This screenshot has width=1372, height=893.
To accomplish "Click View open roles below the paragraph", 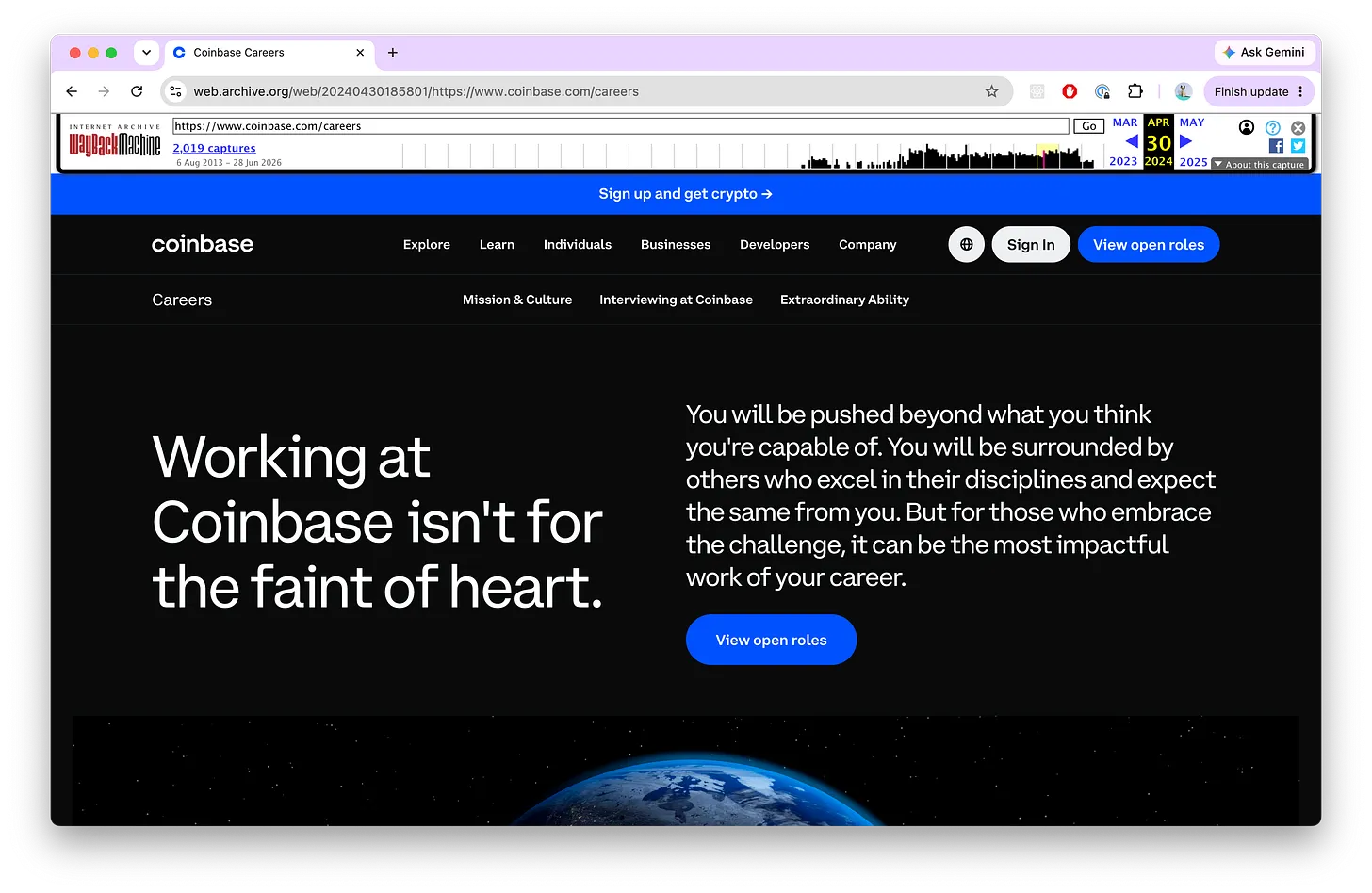I will 771,640.
